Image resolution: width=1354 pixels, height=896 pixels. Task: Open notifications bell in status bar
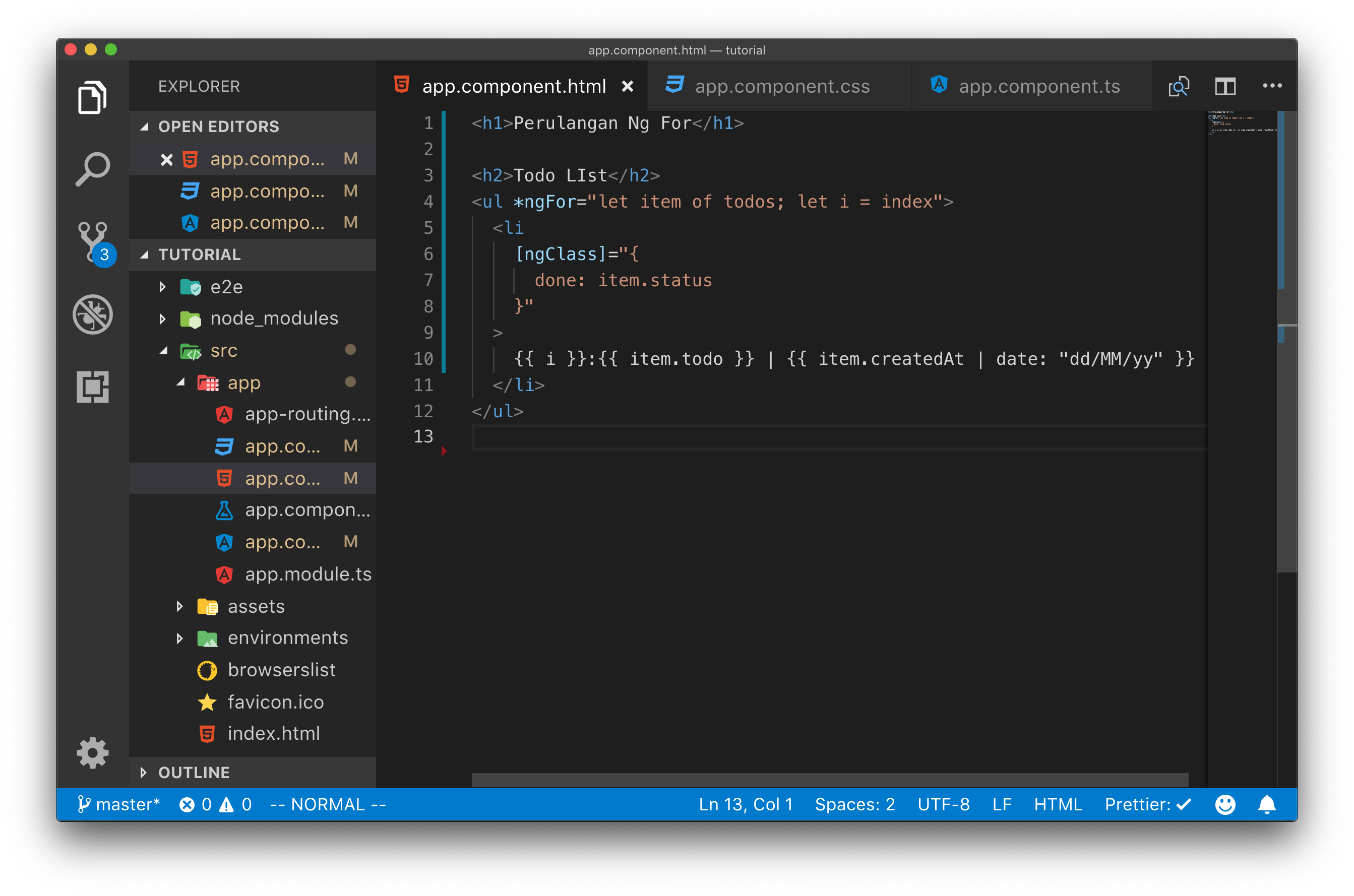[x=1267, y=805]
